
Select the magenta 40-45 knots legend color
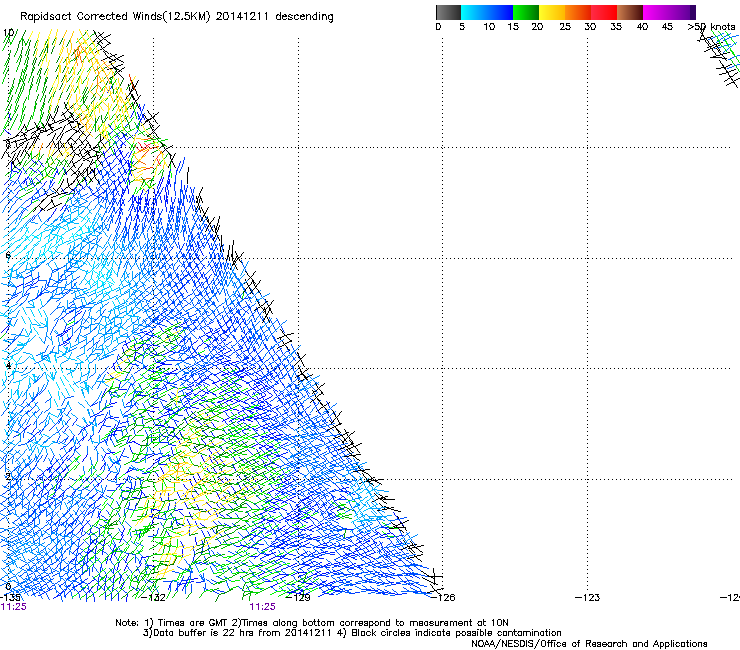[656, 12]
